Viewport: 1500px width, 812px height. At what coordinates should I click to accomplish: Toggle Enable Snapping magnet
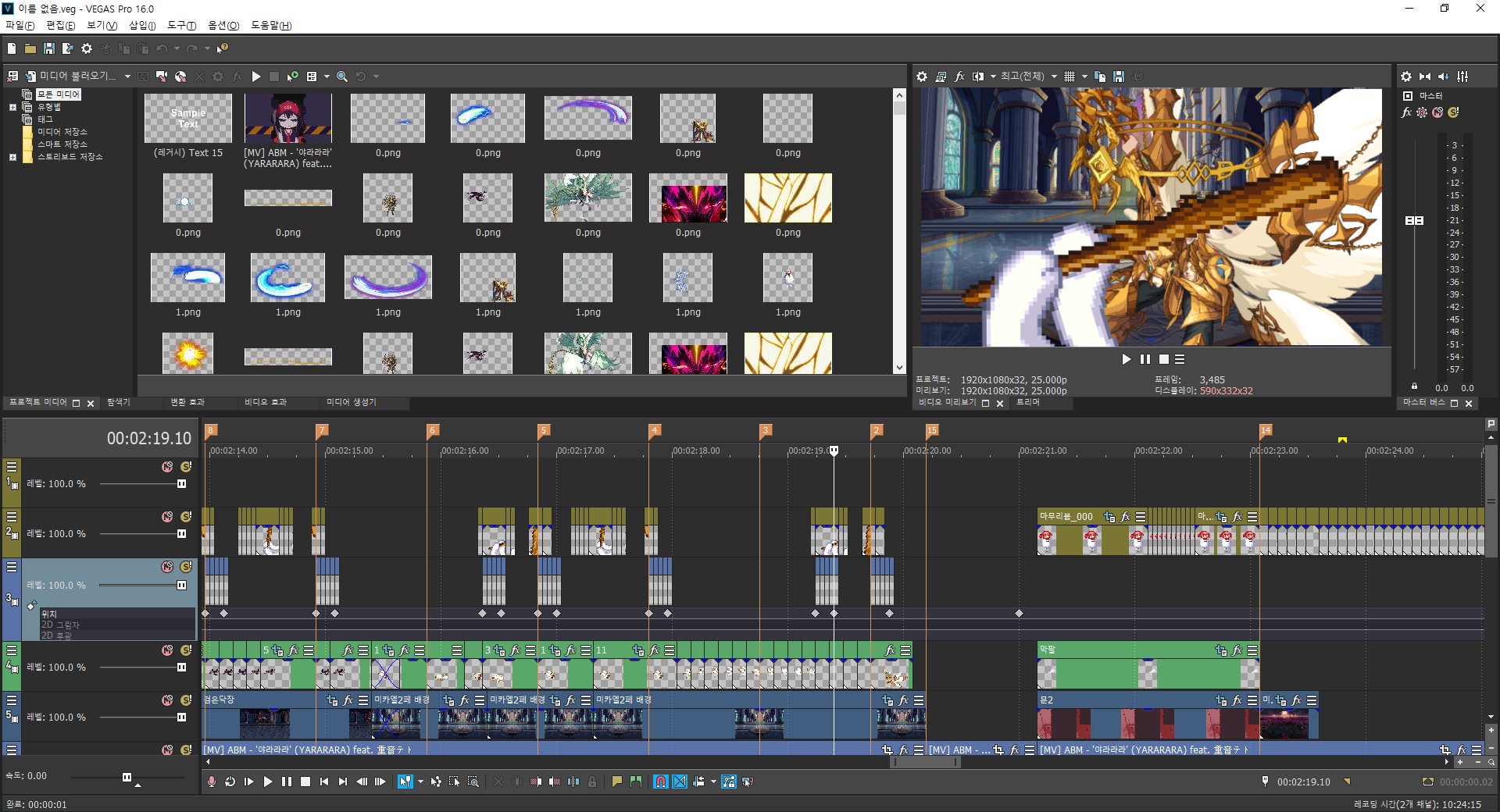click(661, 782)
